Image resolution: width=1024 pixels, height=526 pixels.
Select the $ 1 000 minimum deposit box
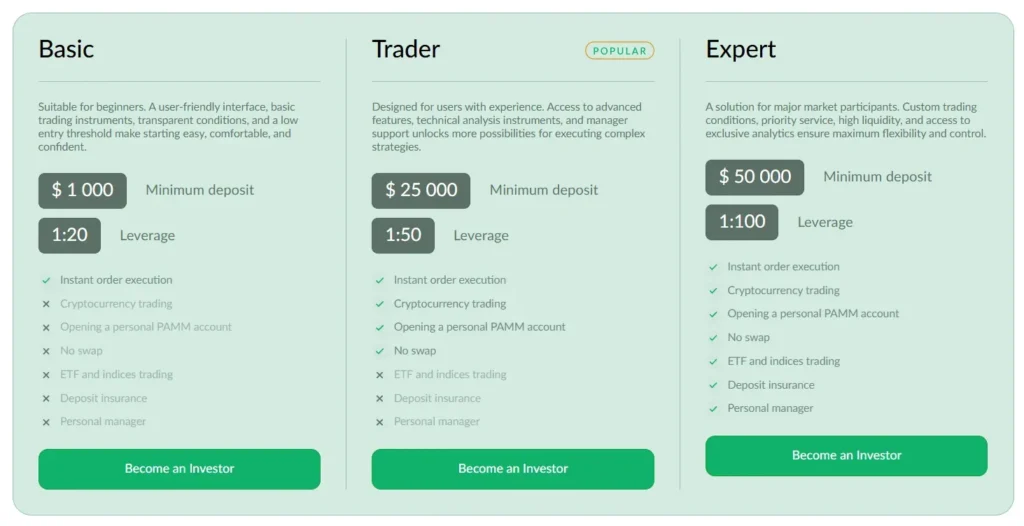(x=83, y=191)
